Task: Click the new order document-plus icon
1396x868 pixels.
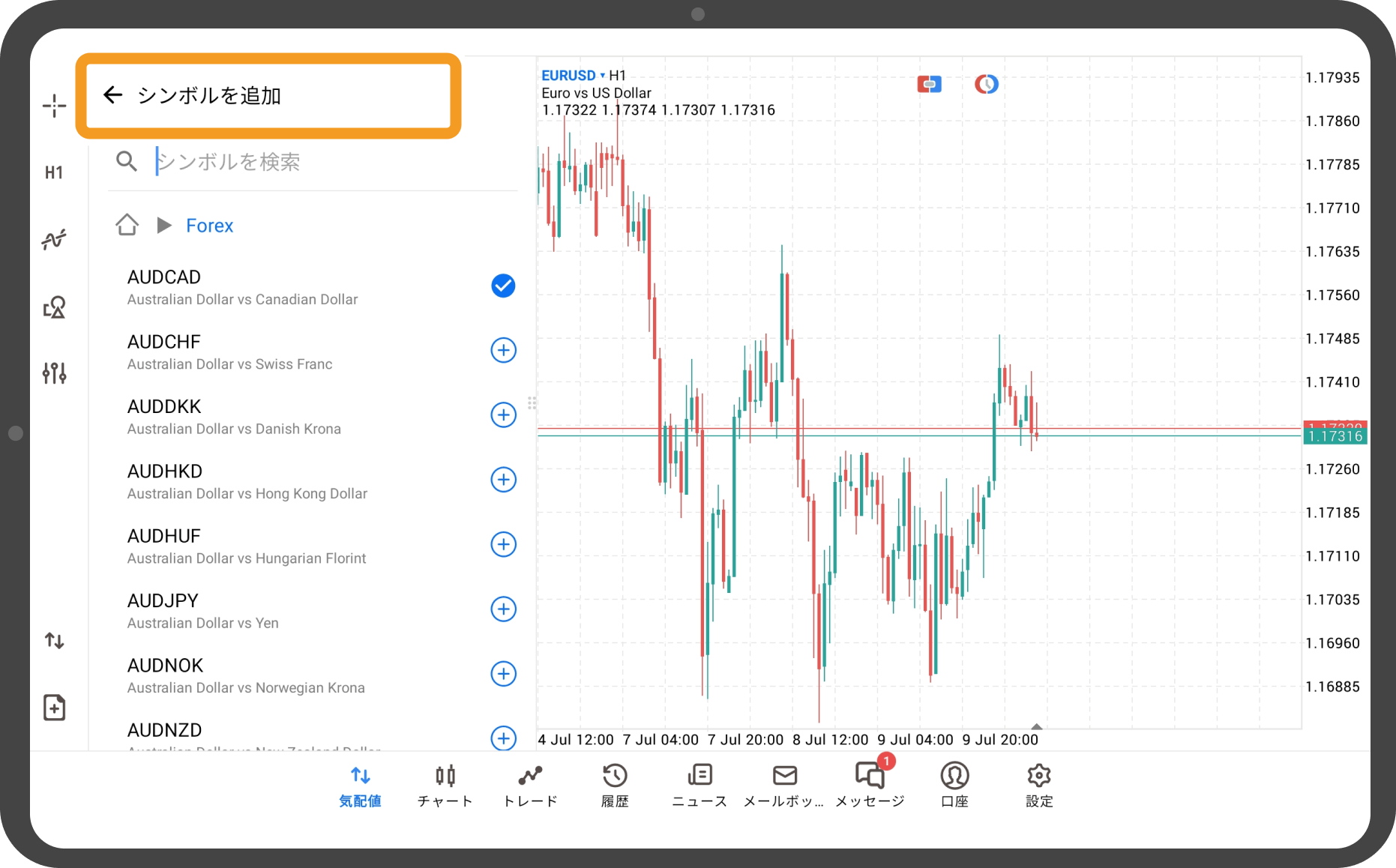Action: (54, 708)
